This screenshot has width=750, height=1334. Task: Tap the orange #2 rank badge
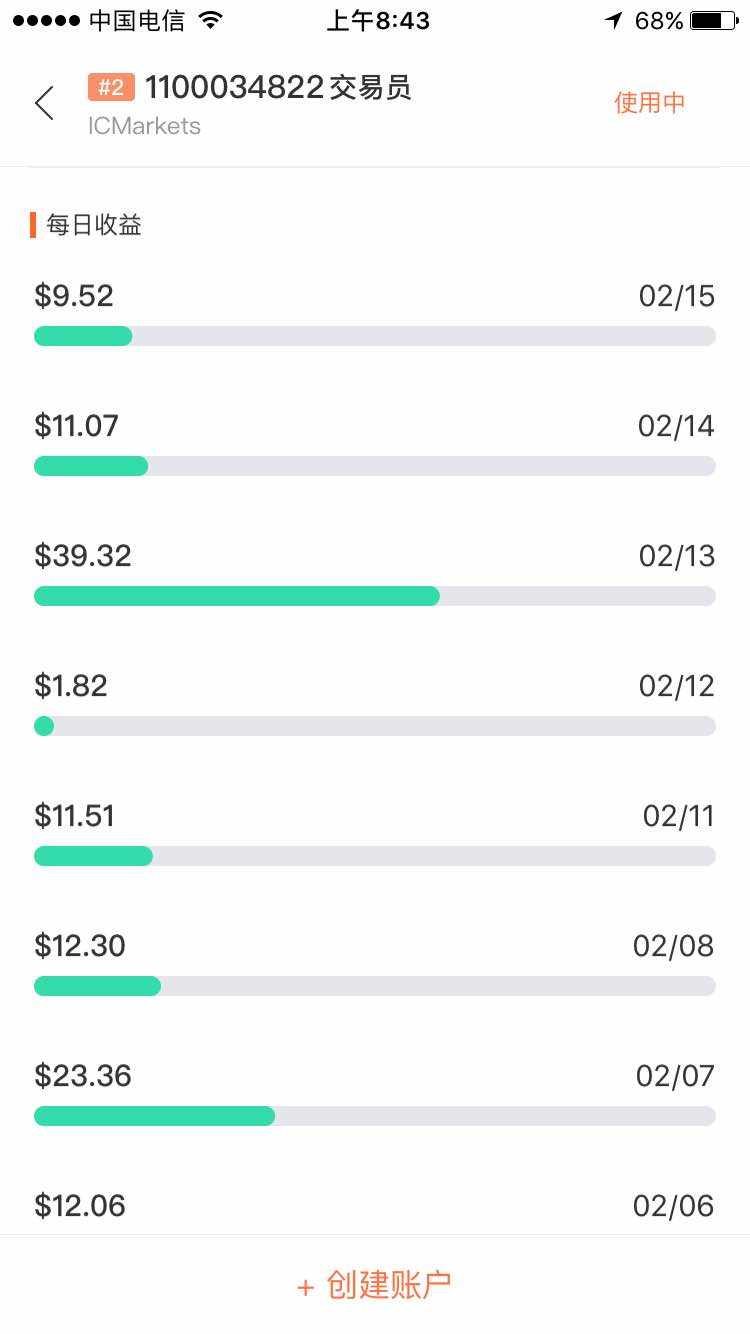point(111,88)
